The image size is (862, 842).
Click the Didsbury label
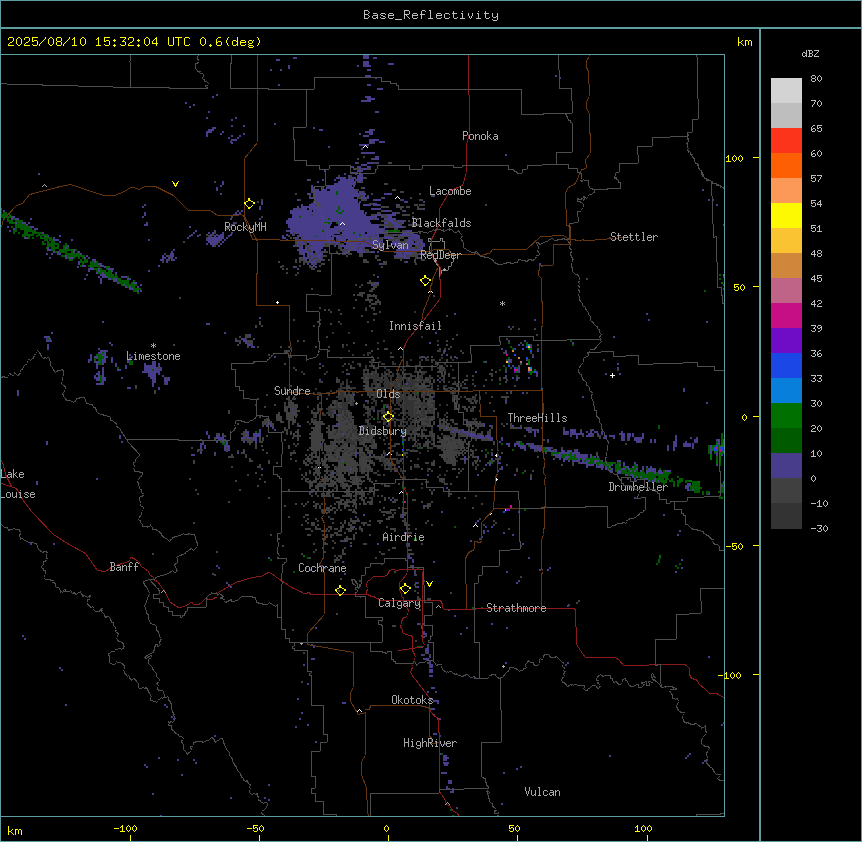[x=383, y=431]
